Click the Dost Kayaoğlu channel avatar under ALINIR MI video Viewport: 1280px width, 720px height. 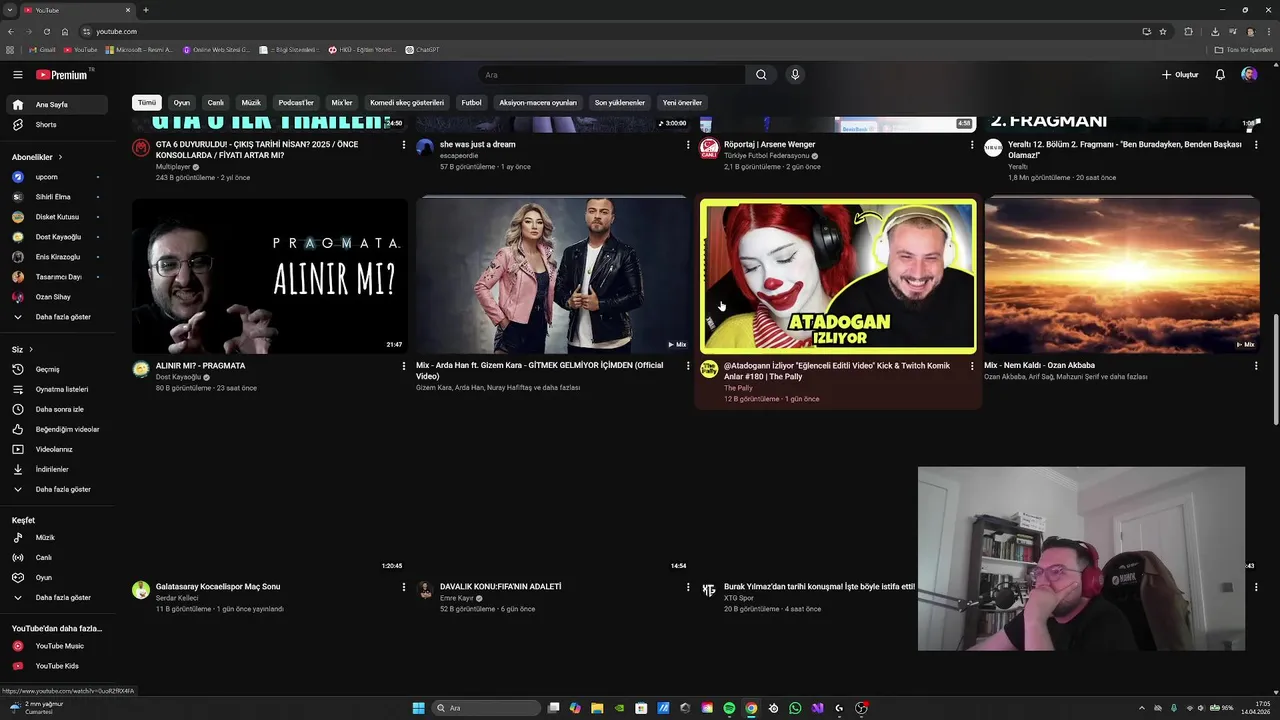[x=141, y=369]
